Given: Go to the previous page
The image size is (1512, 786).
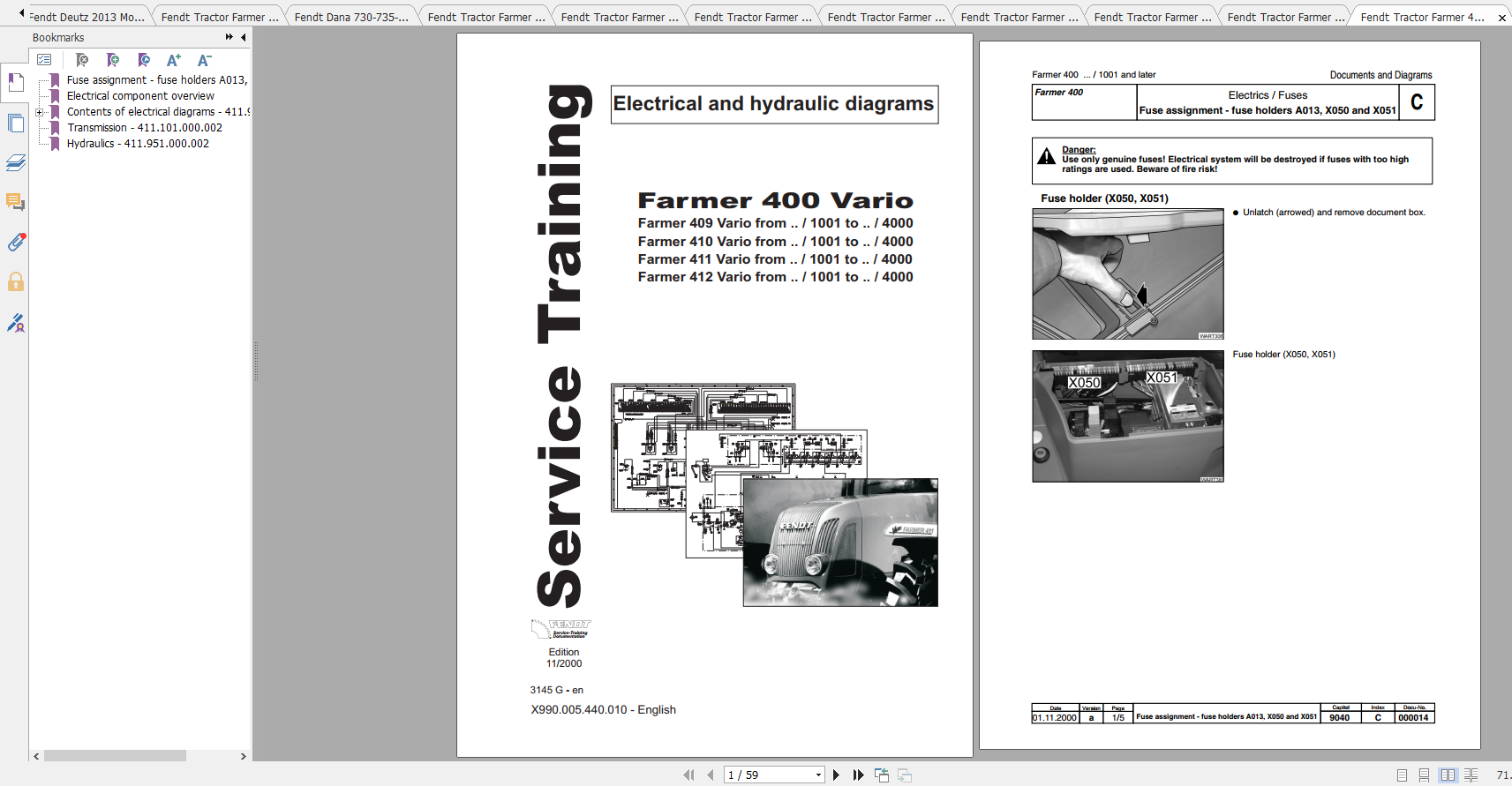Looking at the screenshot, I should tap(710, 775).
